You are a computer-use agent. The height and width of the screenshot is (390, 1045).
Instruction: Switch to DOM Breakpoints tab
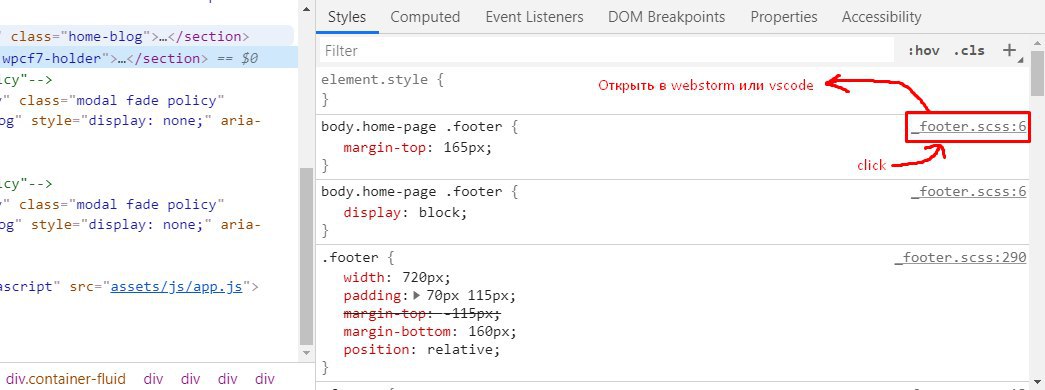(666, 17)
